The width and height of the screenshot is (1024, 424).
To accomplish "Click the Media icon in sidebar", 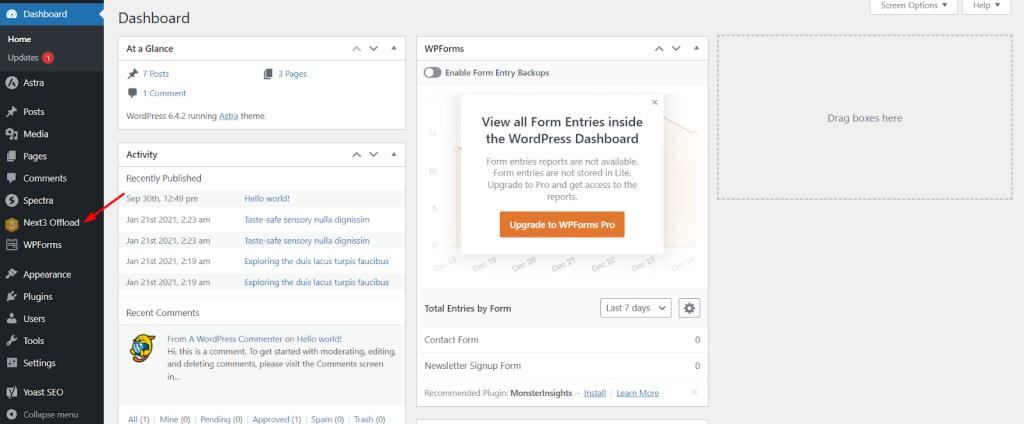I will point(11,134).
